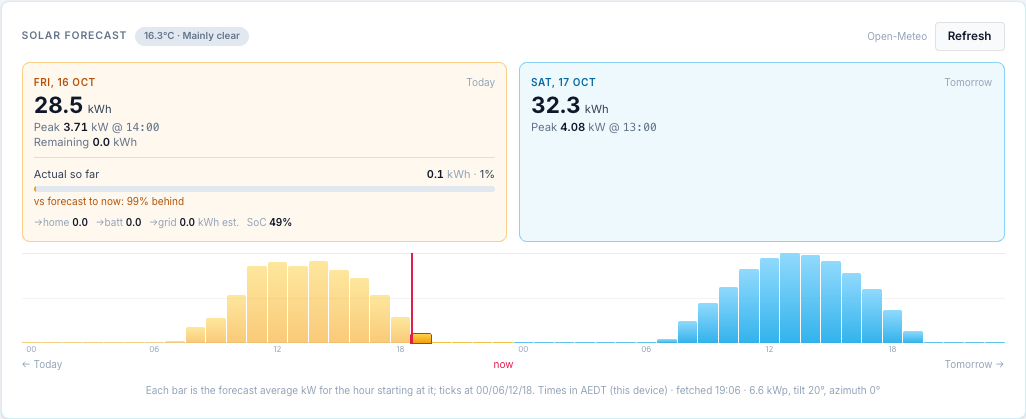Click the 16.3°C Mainly clear weather badge
1026x419 pixels.
pyautogui.click(x=192, y=36)
